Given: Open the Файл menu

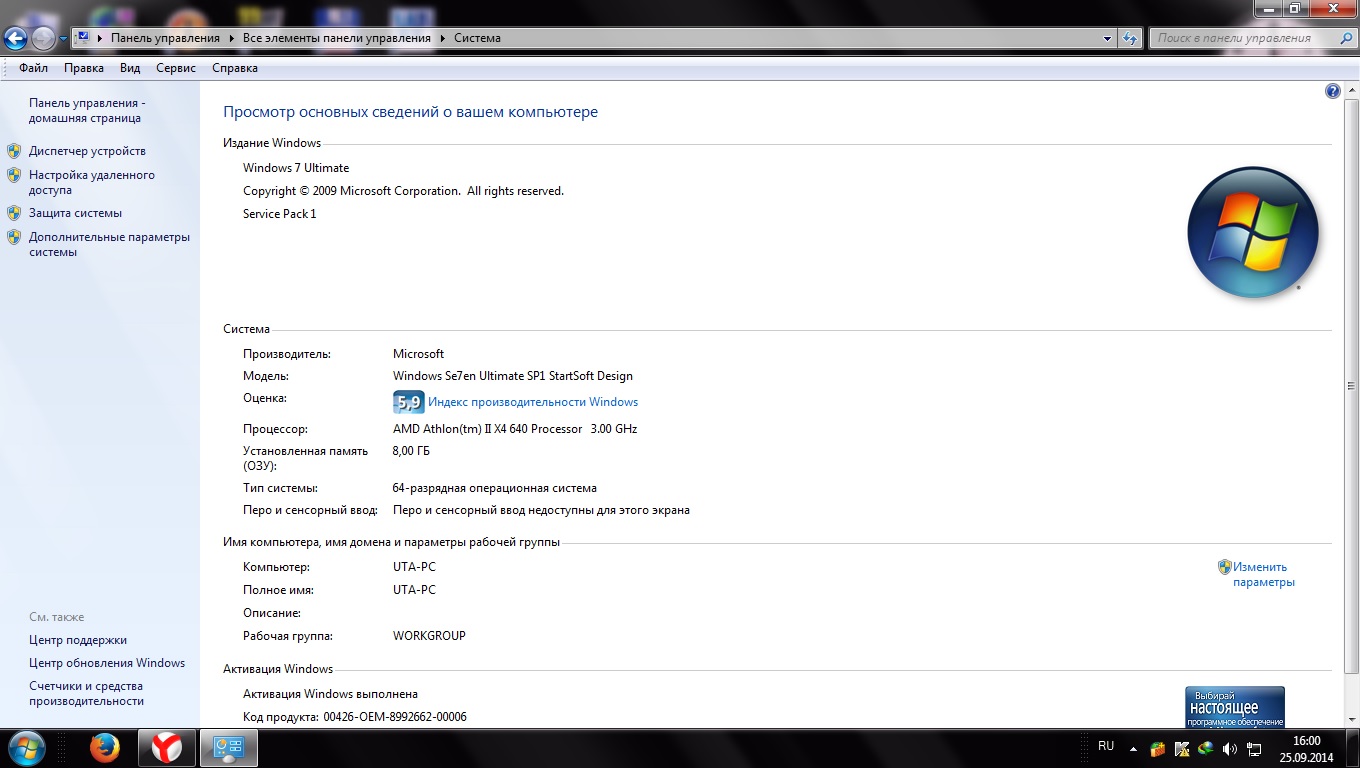Looking at the screenshot, I should click(33, 68).
